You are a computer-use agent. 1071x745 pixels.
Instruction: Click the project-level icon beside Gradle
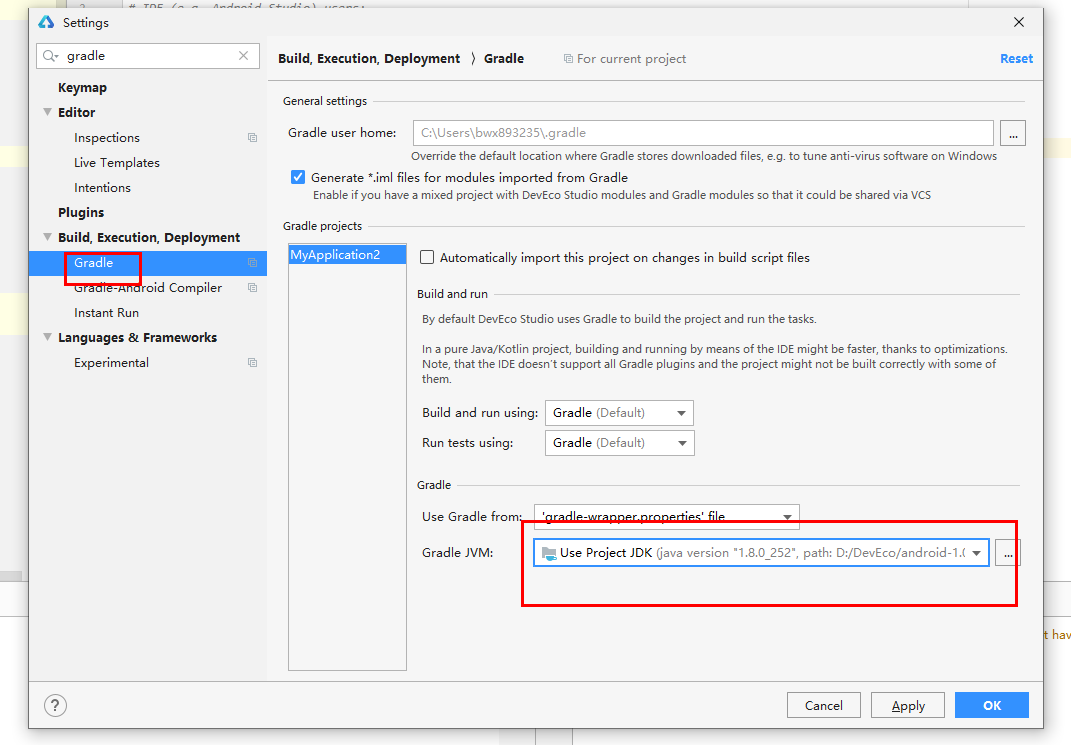point(253,263)
